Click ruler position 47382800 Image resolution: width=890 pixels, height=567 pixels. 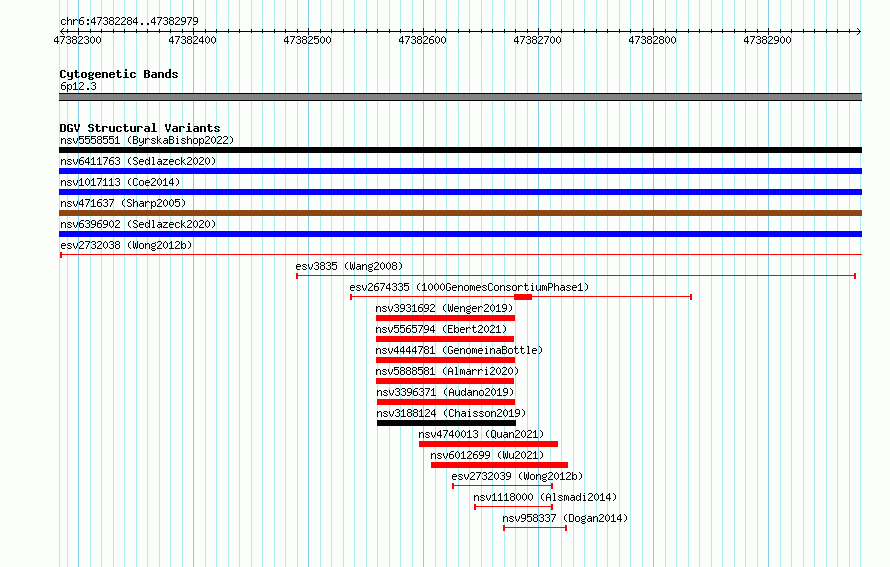[652, 40]
